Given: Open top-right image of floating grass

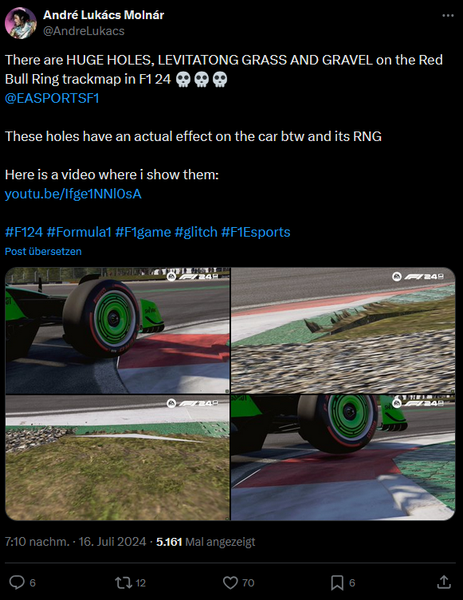Looking at the screenshot, I should pos(343,331).
